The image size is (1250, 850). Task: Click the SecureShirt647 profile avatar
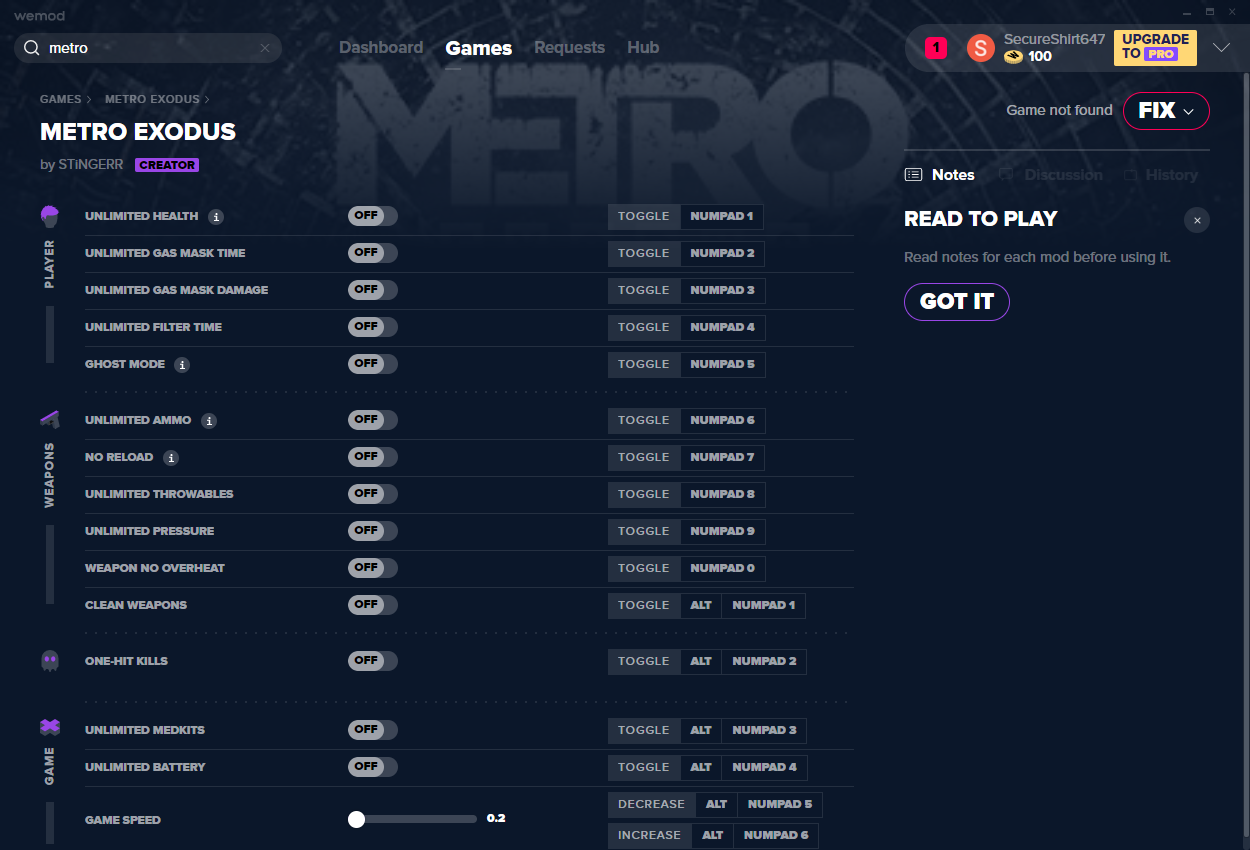[x=981, y=48]
